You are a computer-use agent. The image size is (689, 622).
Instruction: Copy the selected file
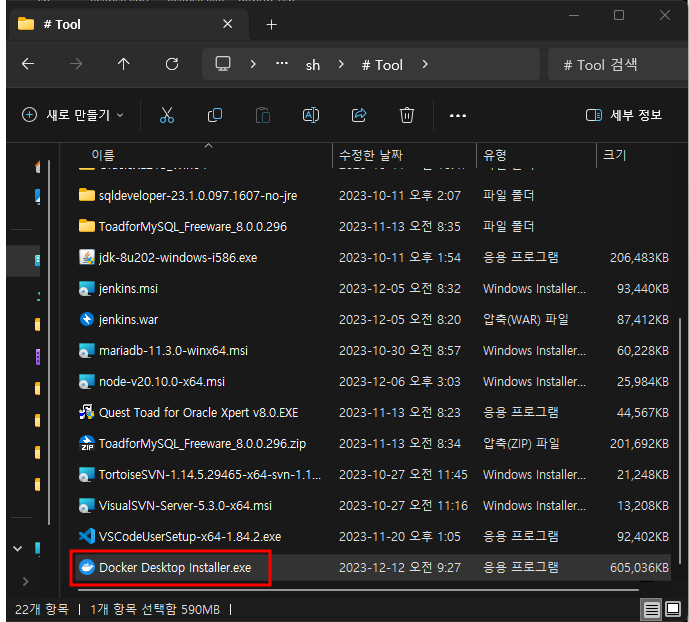click(x=215, y=115)
